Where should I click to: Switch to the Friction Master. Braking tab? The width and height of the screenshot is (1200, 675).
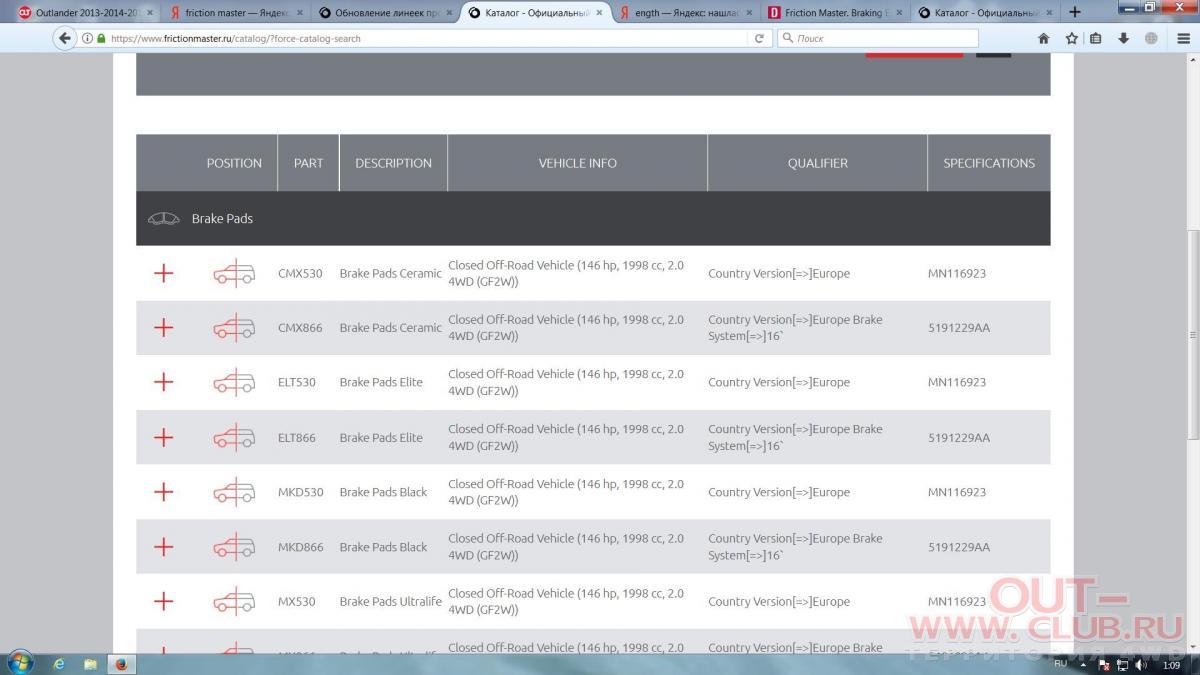click(x=836, y=12)
